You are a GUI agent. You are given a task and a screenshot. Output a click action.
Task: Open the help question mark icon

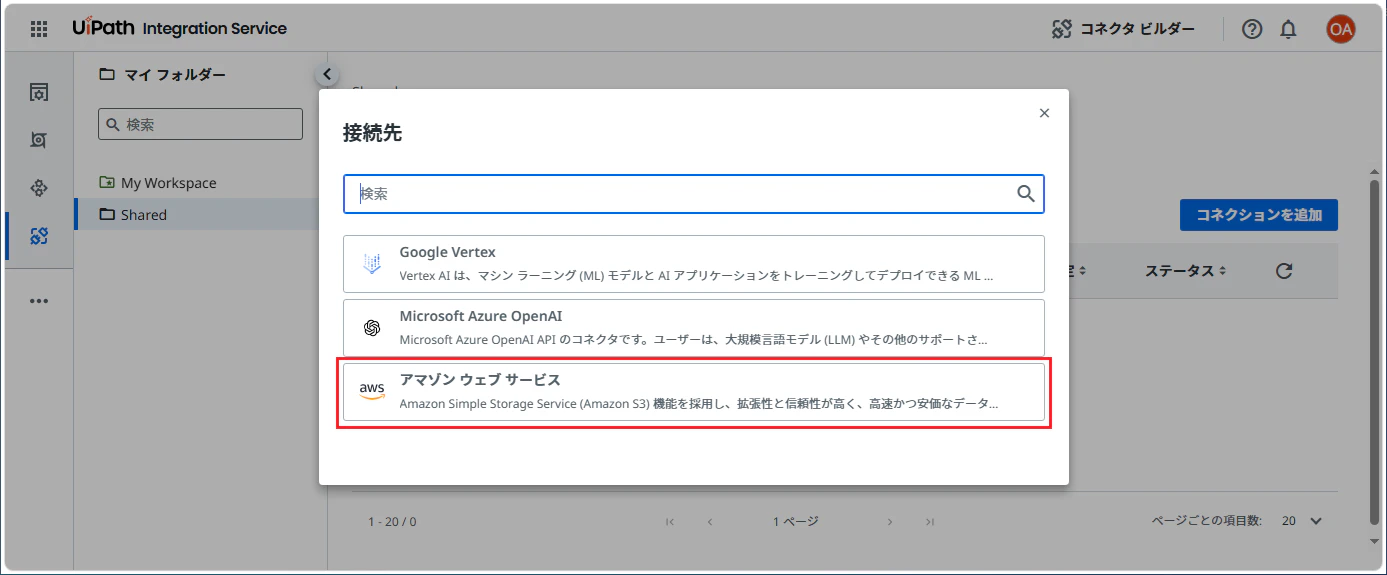click(x=1252, y=29)
